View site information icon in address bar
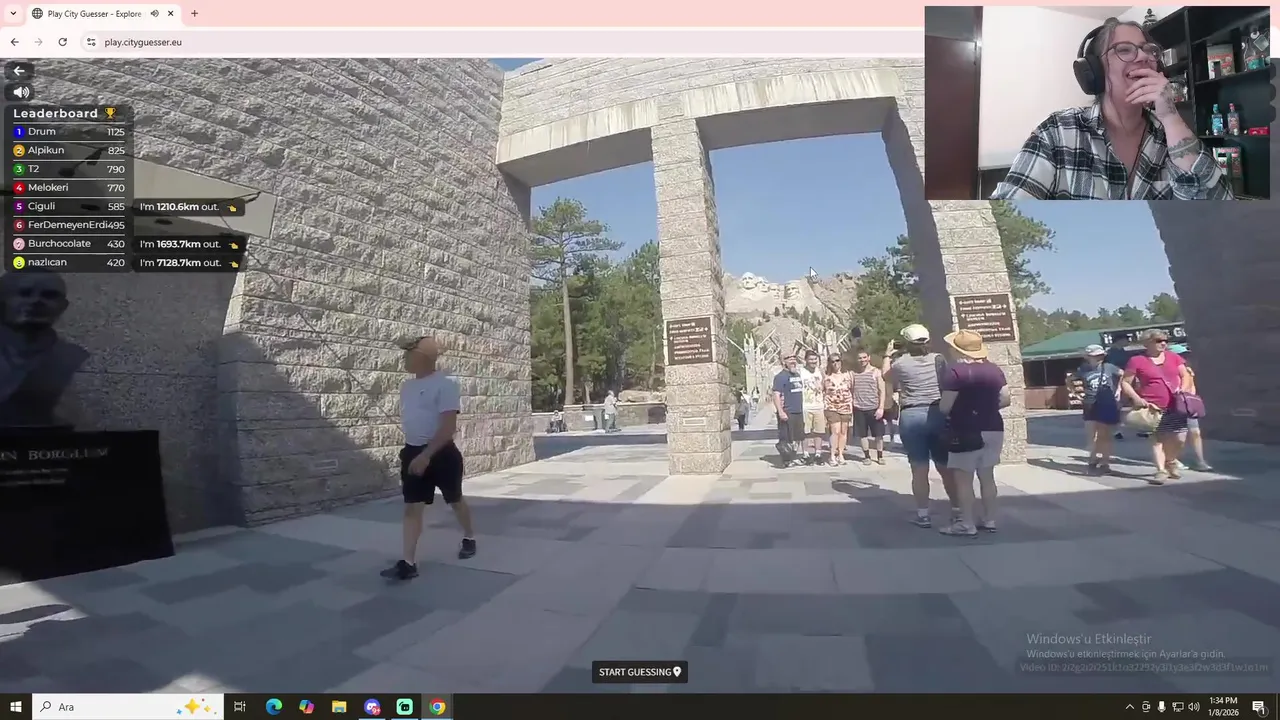This screenshot has width=1280, height=720. pos(91,42)
